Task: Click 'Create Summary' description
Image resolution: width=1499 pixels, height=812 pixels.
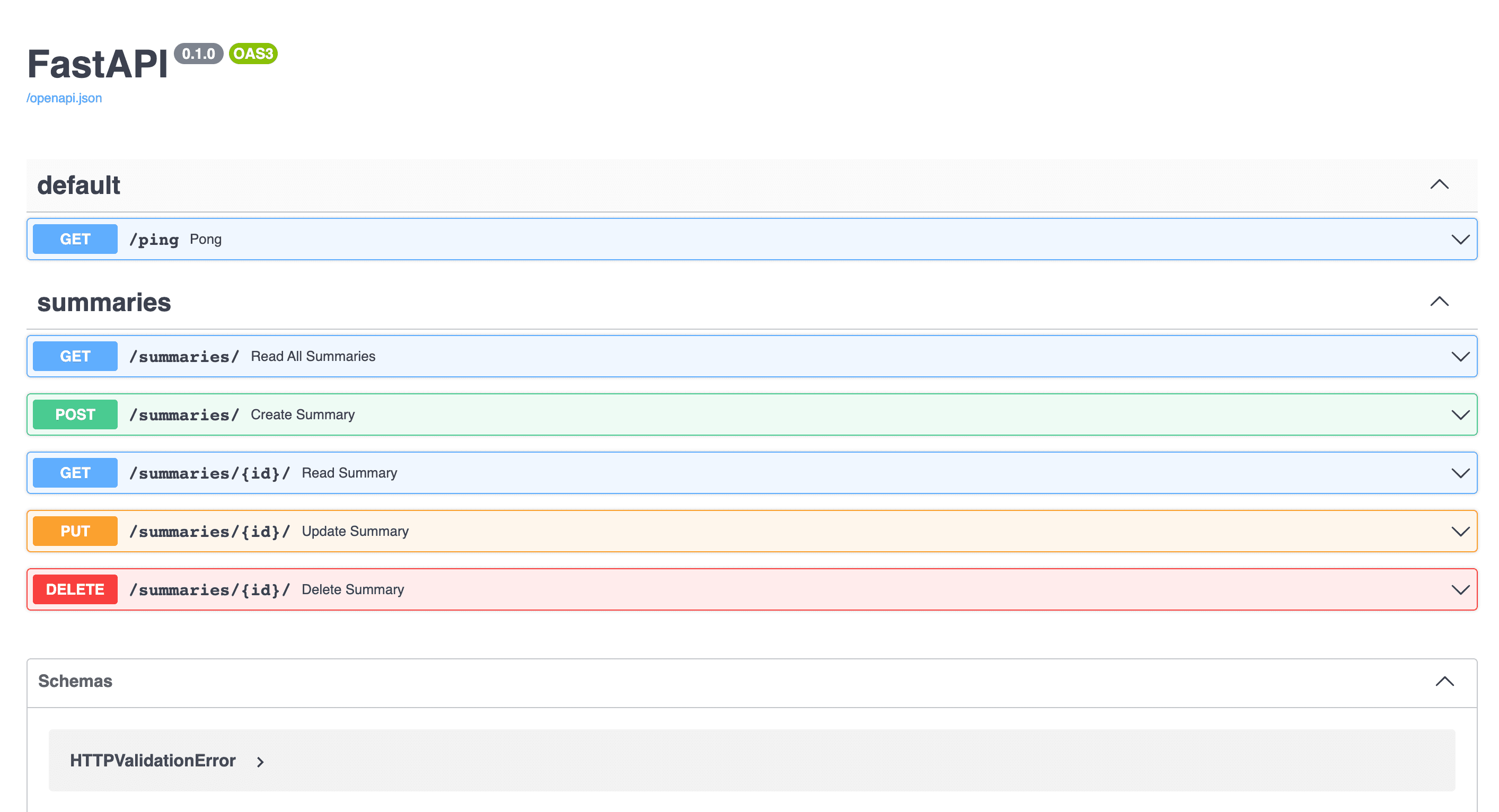Action: 303,414
